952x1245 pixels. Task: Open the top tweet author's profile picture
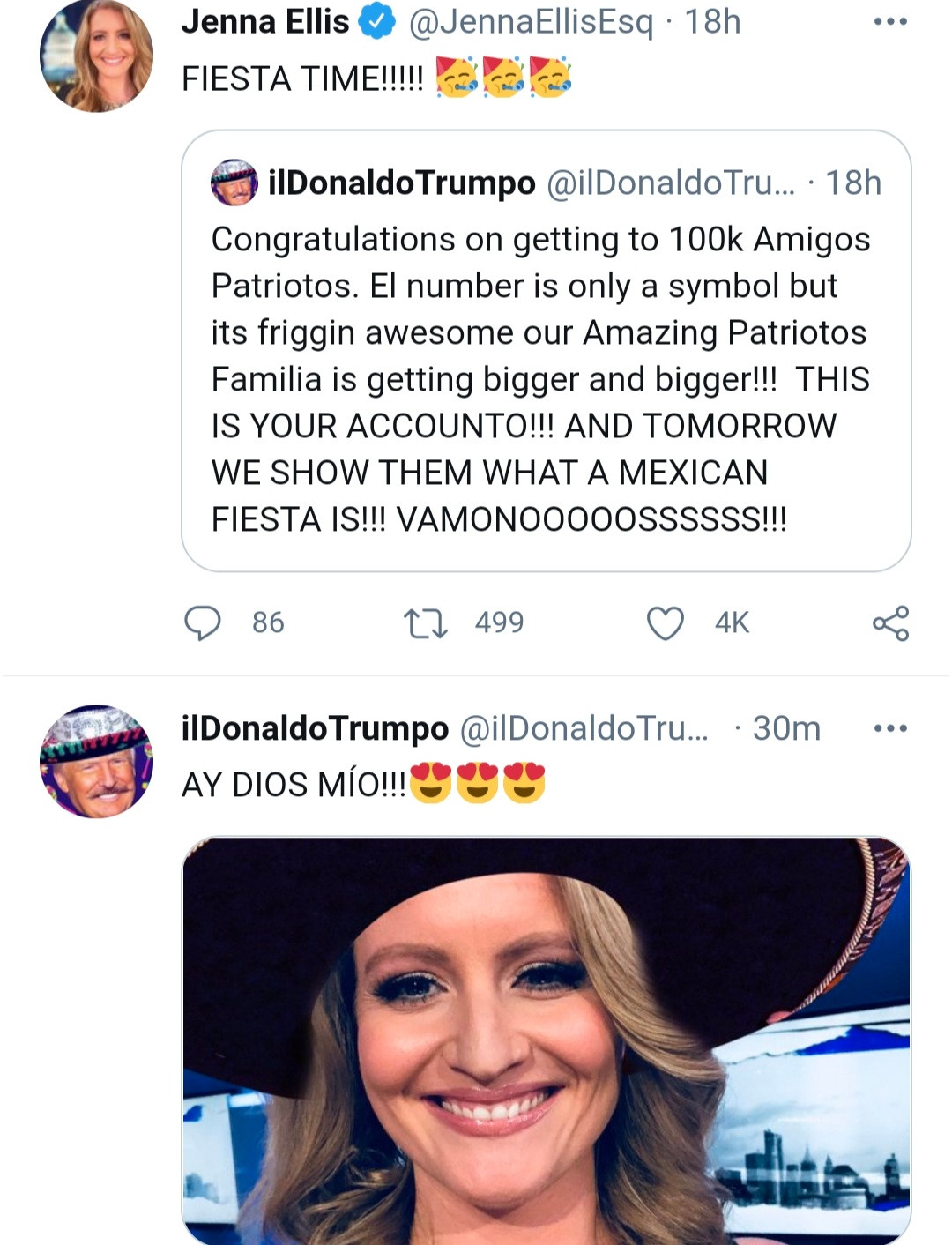[96, 56]
